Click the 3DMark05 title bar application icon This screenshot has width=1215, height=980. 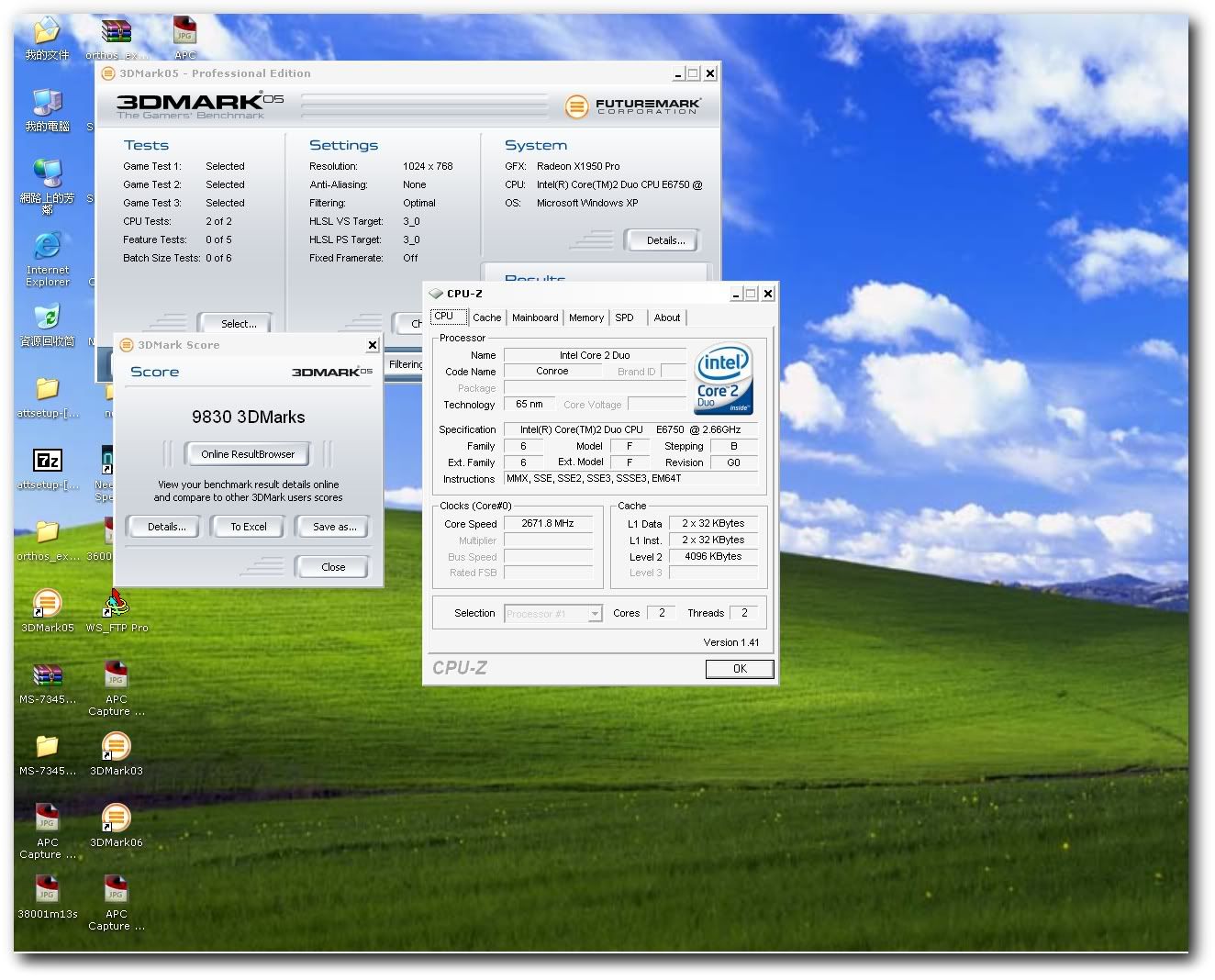coord(108,73)
